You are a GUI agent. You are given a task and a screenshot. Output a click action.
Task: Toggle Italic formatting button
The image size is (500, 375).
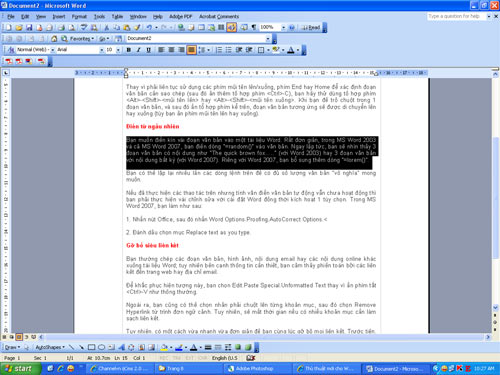[x=139, y=50]
